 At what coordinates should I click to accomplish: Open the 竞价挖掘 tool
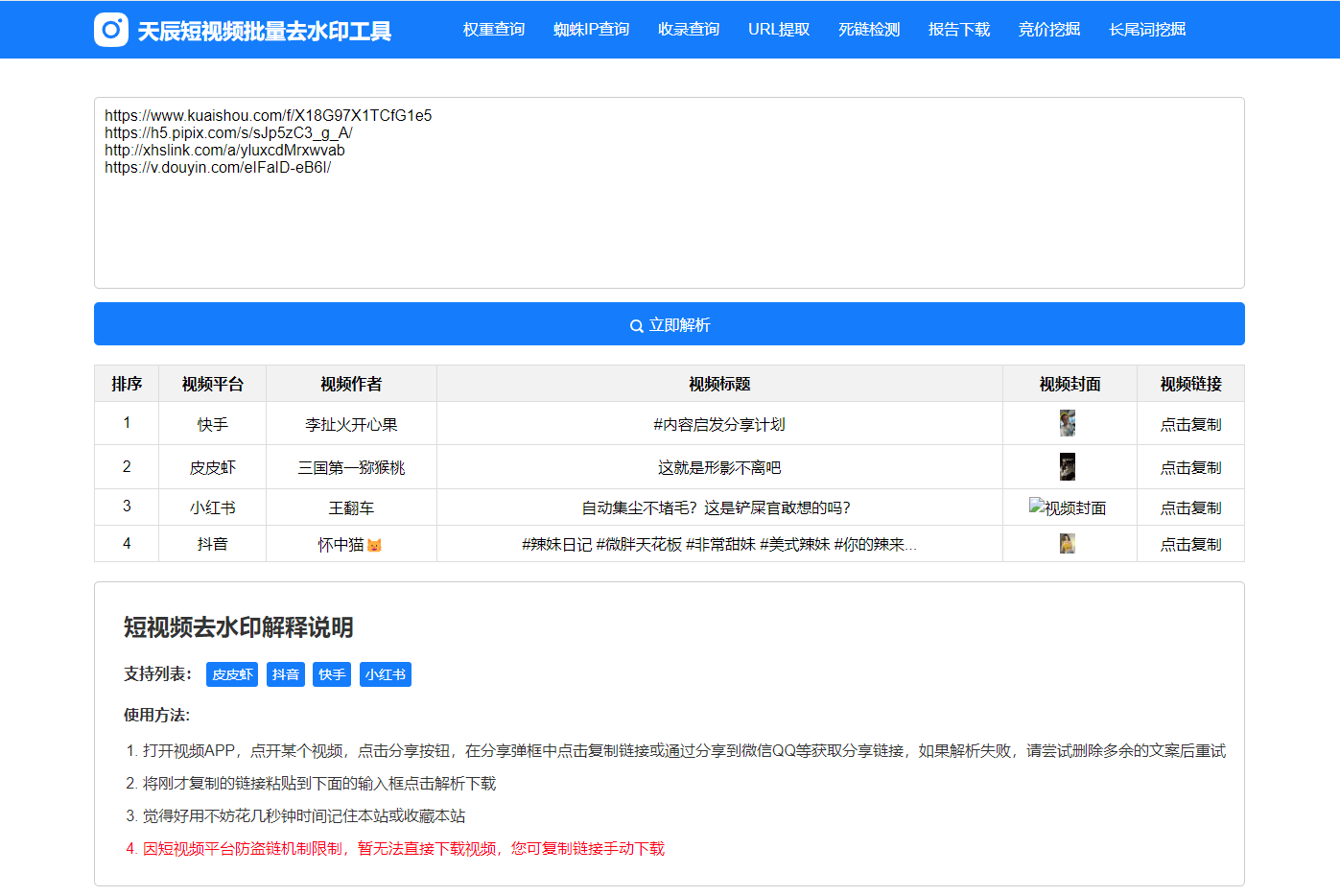(1048, 30)
